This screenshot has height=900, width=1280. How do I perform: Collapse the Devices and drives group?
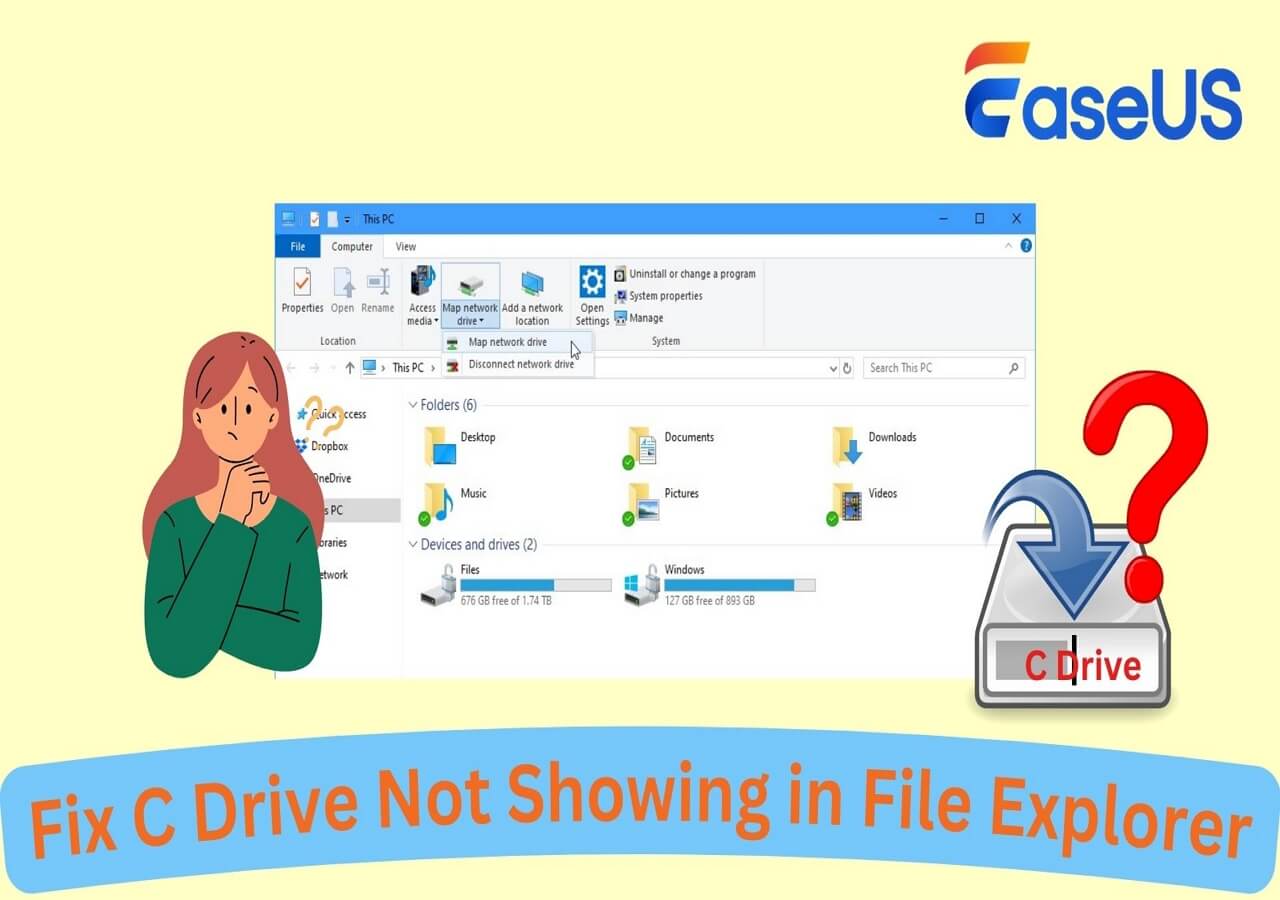413,545
